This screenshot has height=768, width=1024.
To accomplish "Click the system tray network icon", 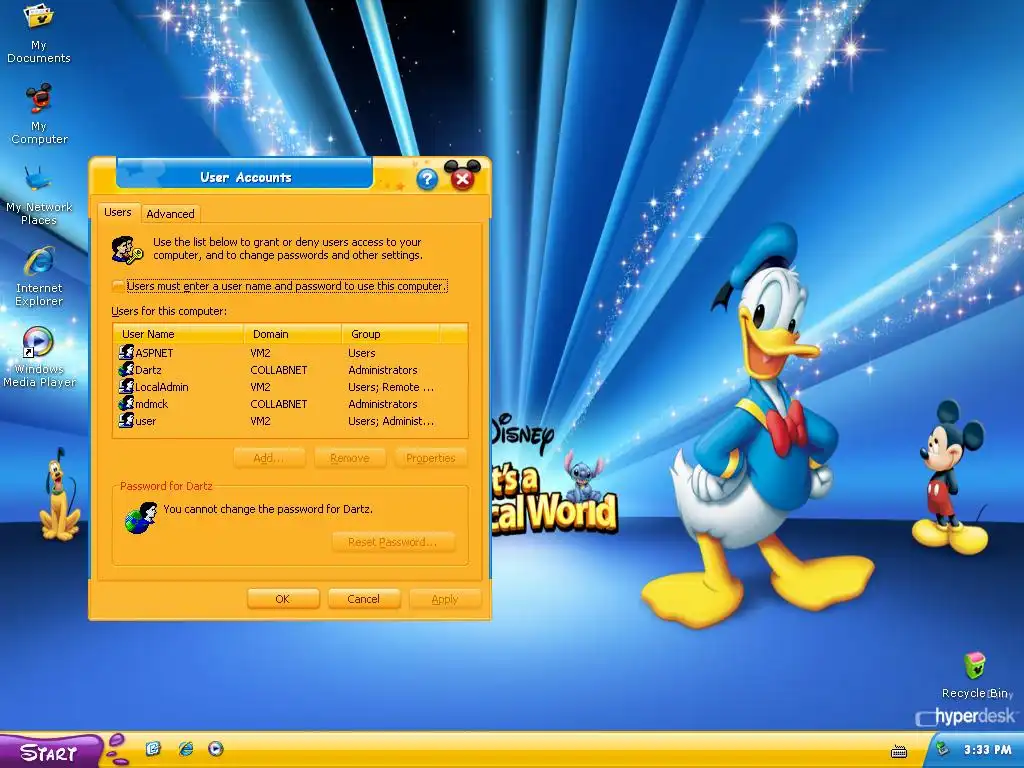I will 942,749.
